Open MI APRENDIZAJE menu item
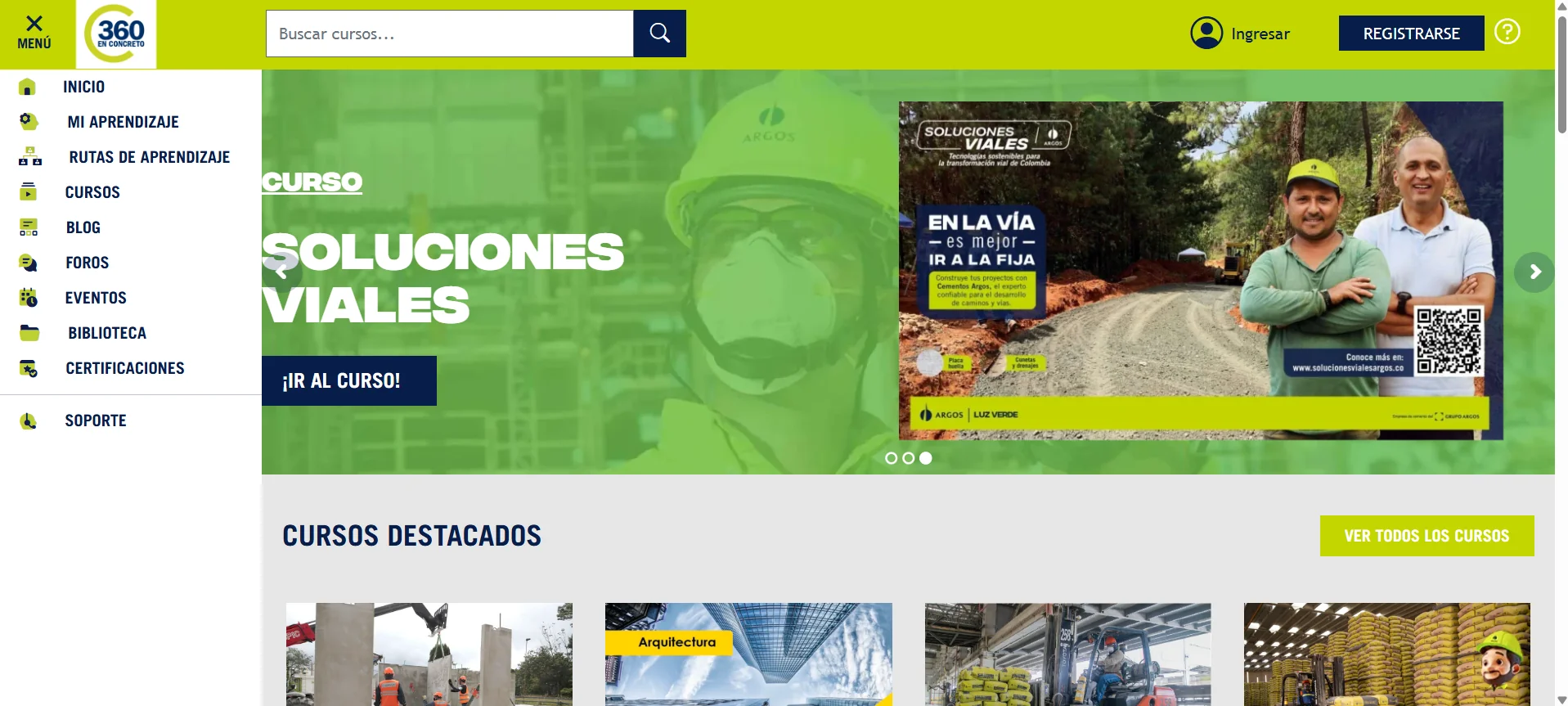The width and height of the screenshot is (1568, 706). point(123,122)
